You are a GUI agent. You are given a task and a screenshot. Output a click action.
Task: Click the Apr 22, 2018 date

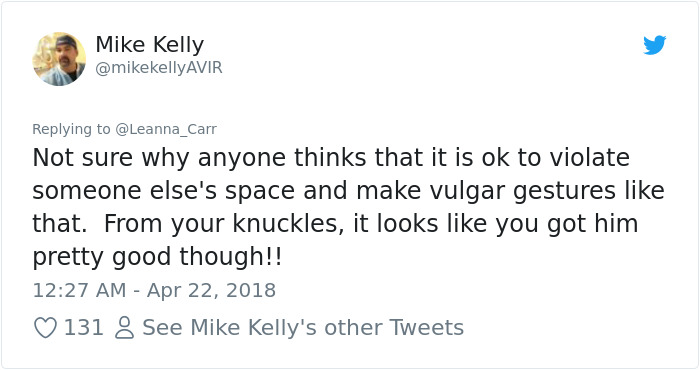click(211, 291)
